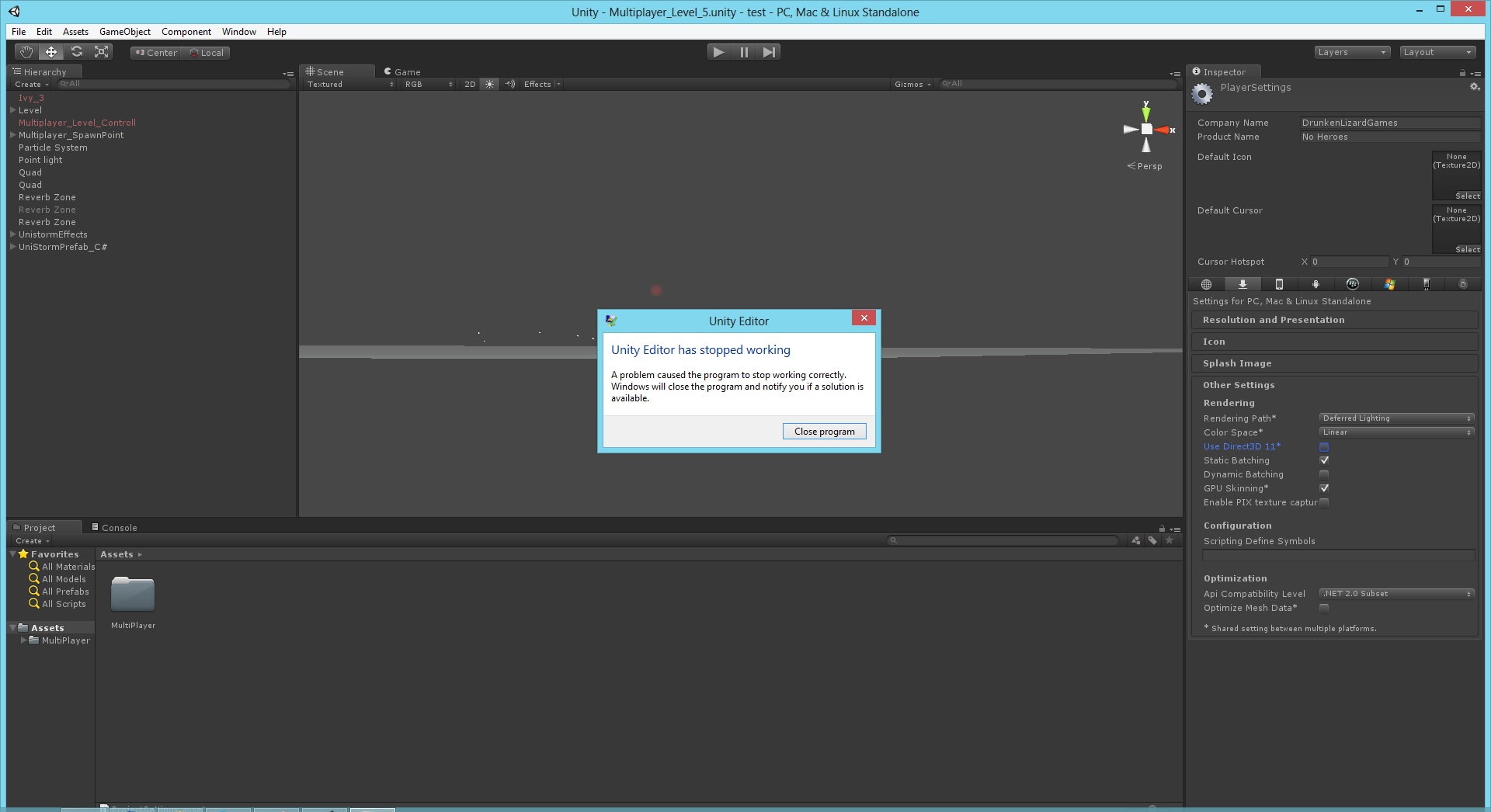Disable Static Batching

pos(1324,460)
